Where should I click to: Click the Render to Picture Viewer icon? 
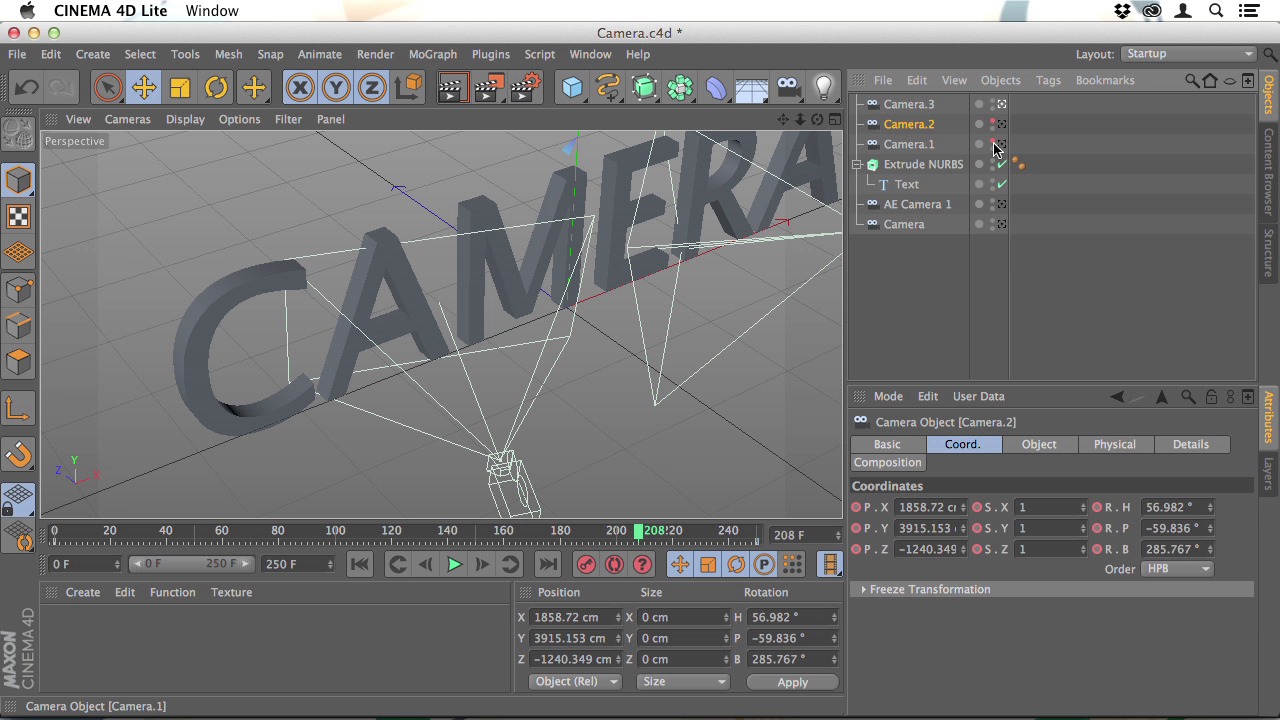(488, 88)
